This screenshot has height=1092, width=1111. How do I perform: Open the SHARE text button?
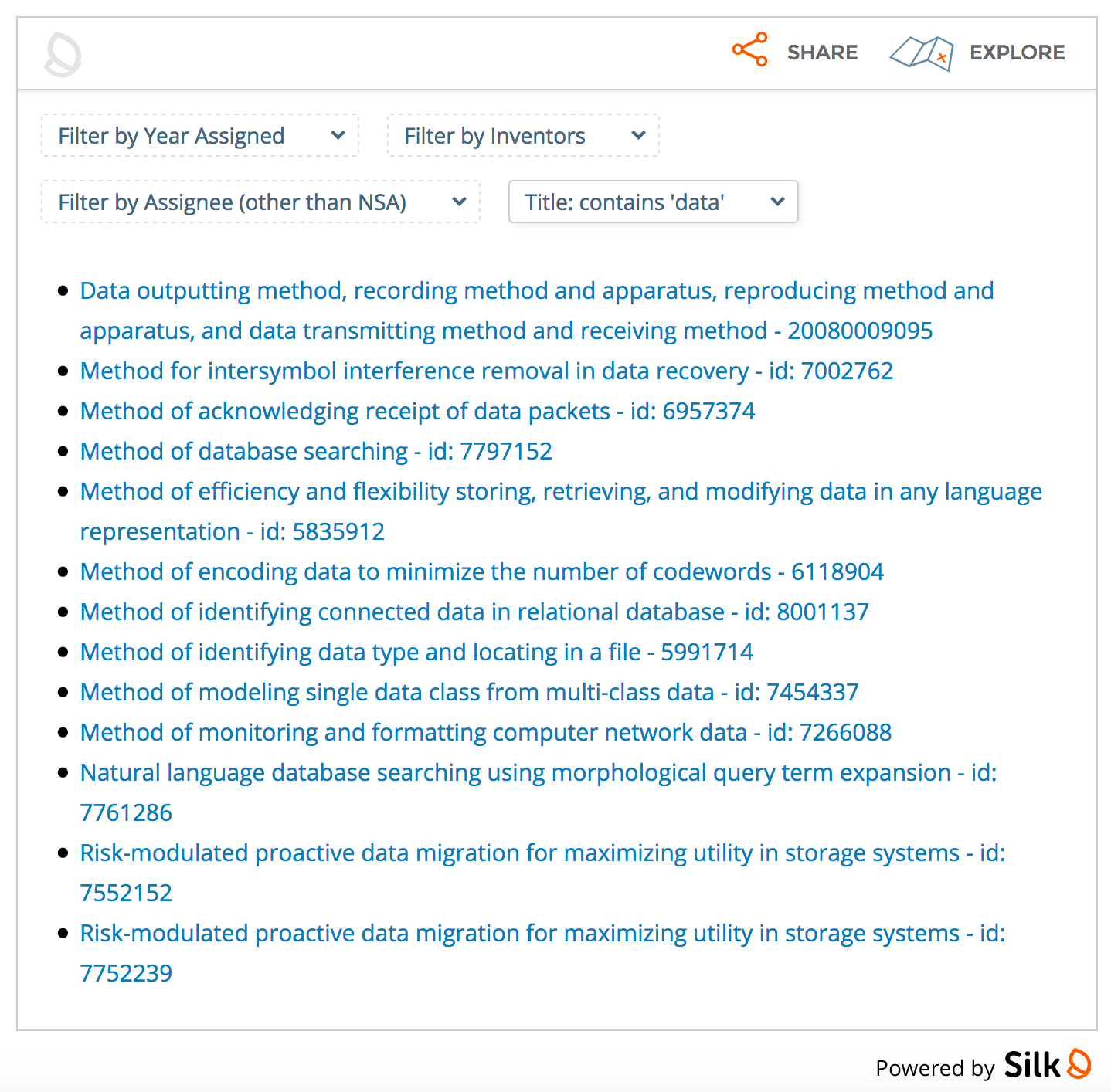point(822,53)
